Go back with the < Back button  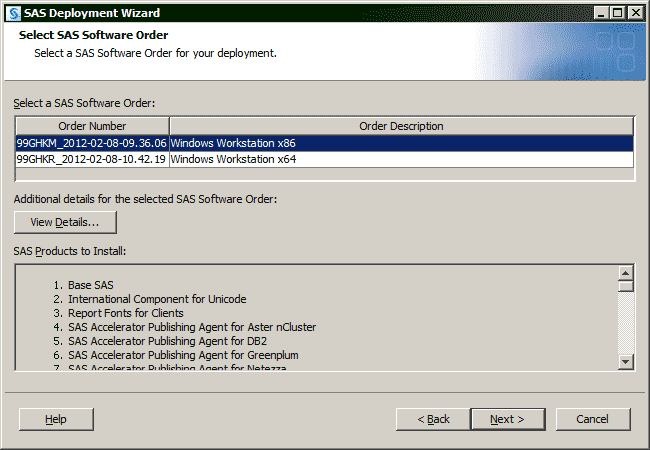pyautogui.click(x=433, y=419)
